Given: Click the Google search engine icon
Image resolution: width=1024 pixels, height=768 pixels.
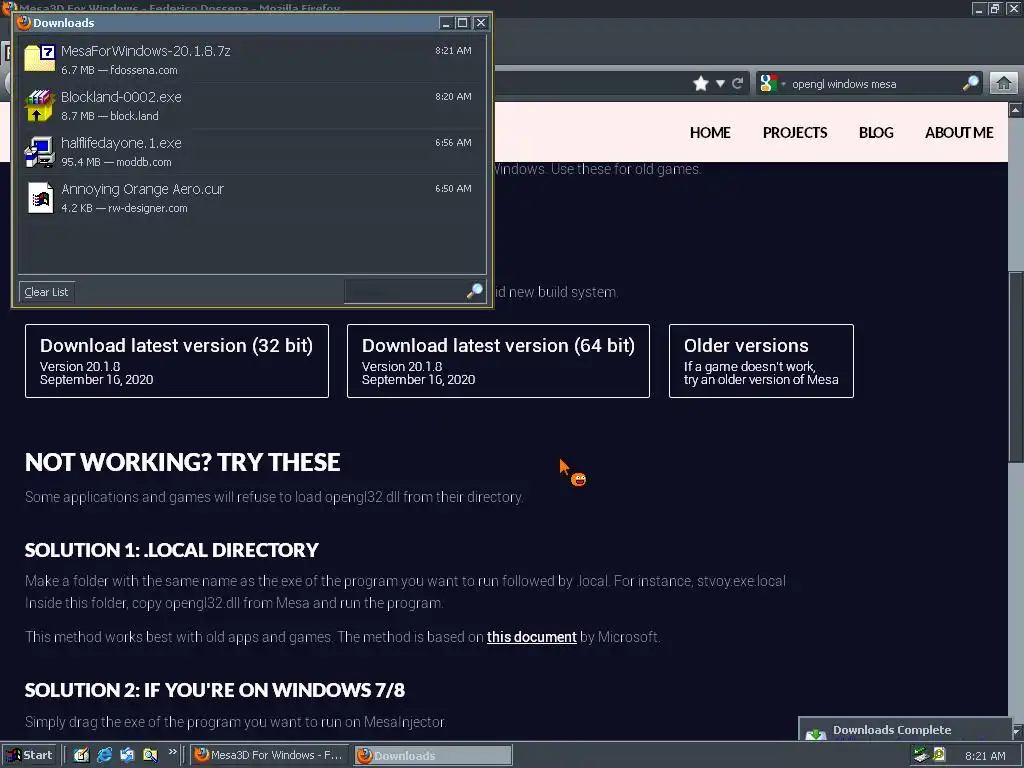Looking at the screenshot, I should (x=769, y=84).
